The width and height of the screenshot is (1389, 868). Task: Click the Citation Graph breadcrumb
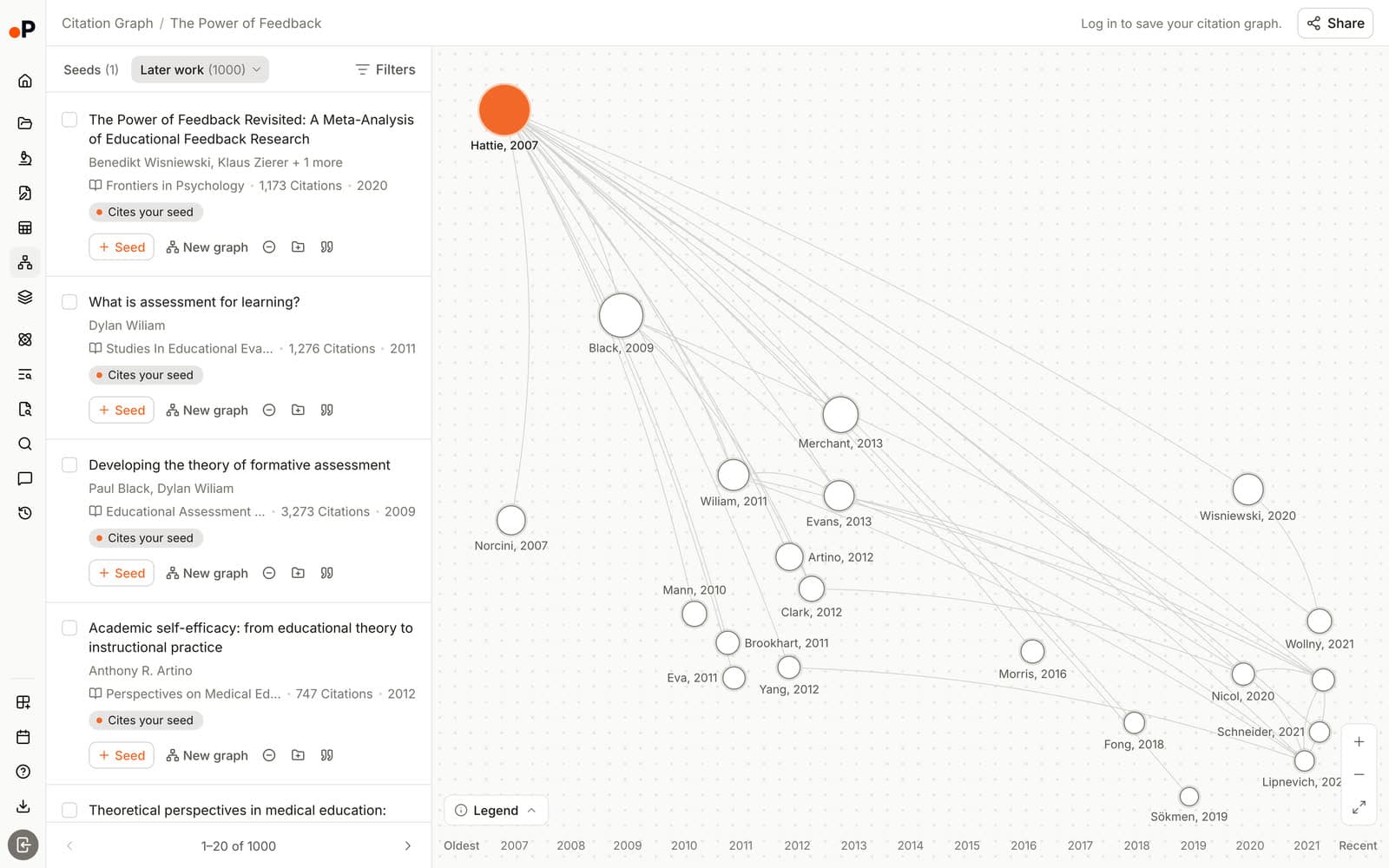pos(107,23)
